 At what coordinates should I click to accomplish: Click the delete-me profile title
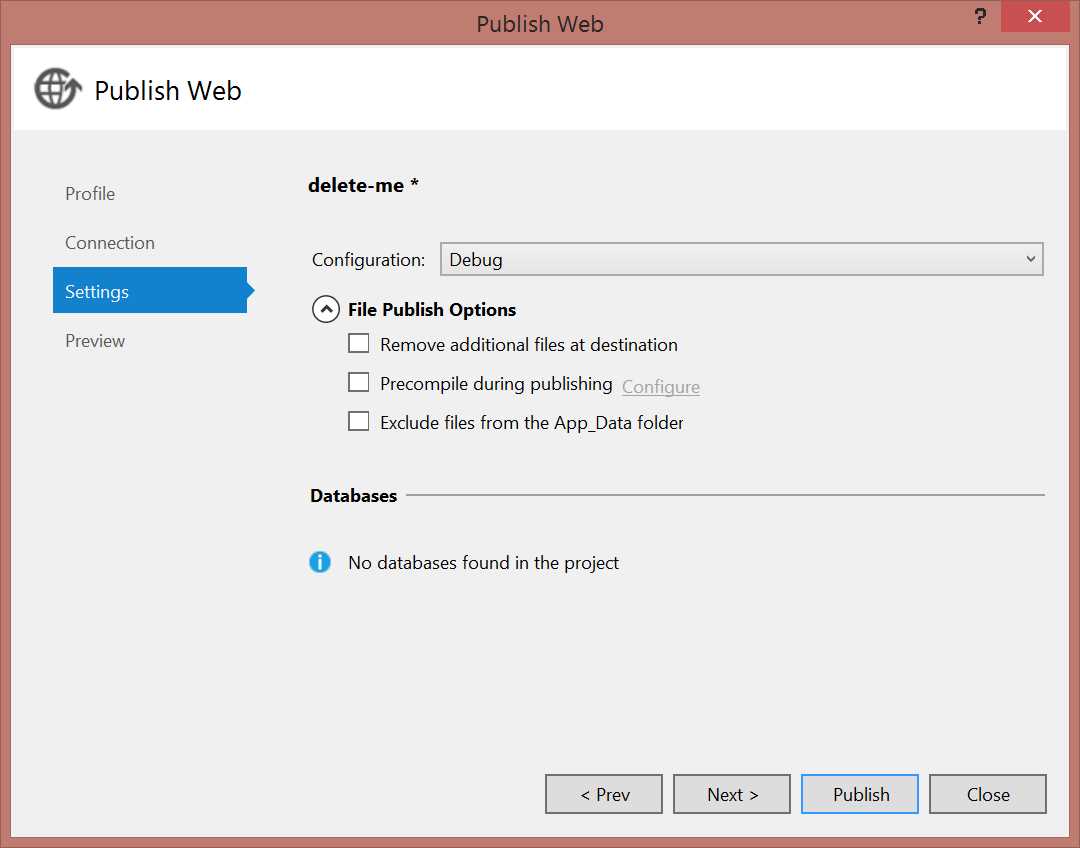(364, 184)
